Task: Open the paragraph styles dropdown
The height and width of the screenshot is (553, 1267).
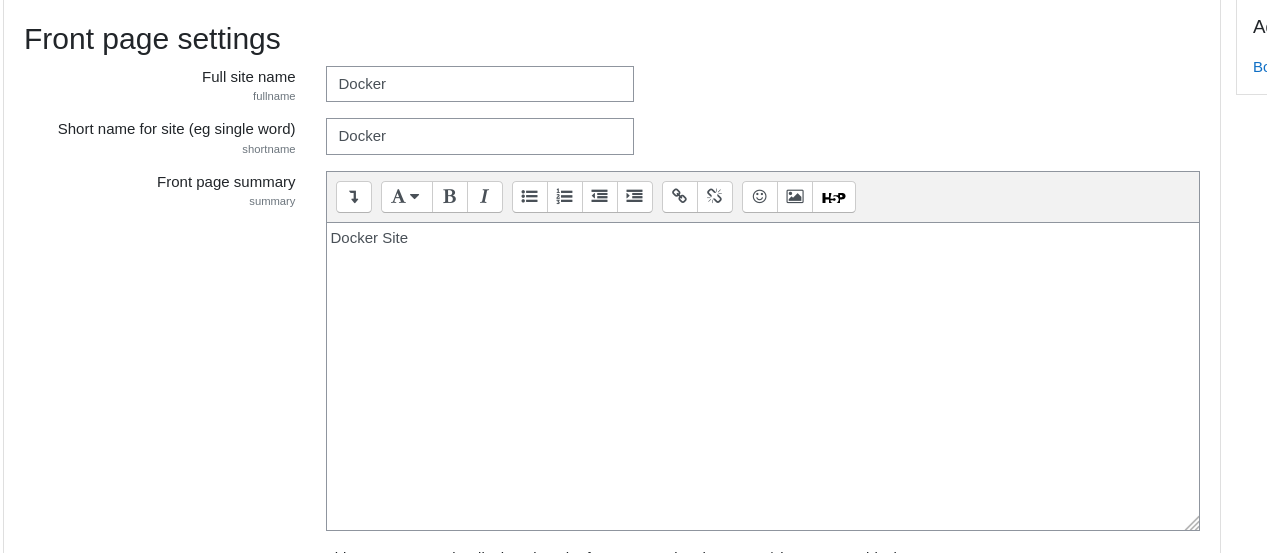Action: tap(406, 197)
